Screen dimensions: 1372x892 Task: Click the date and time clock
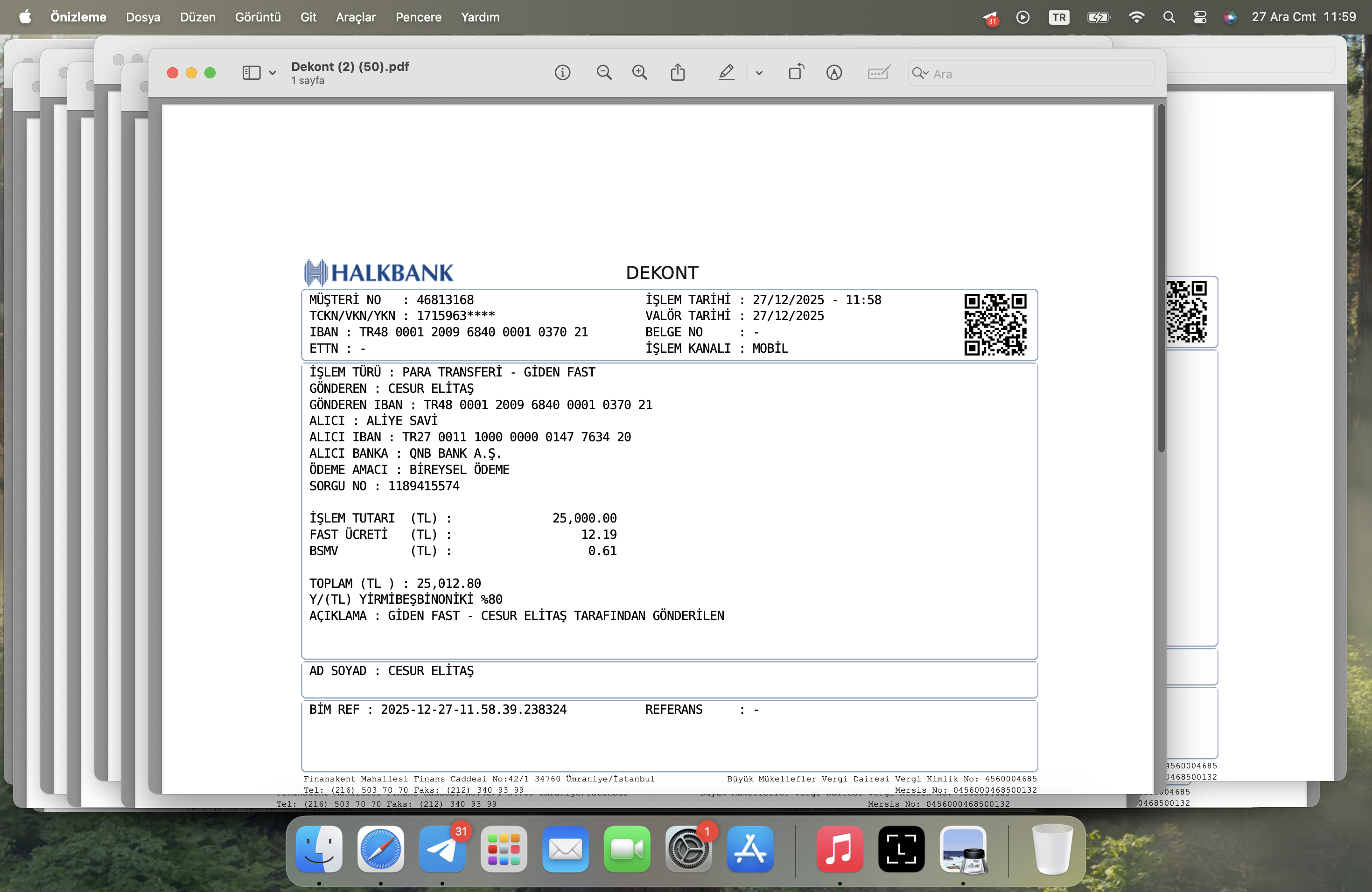[x=1303, y=17]
